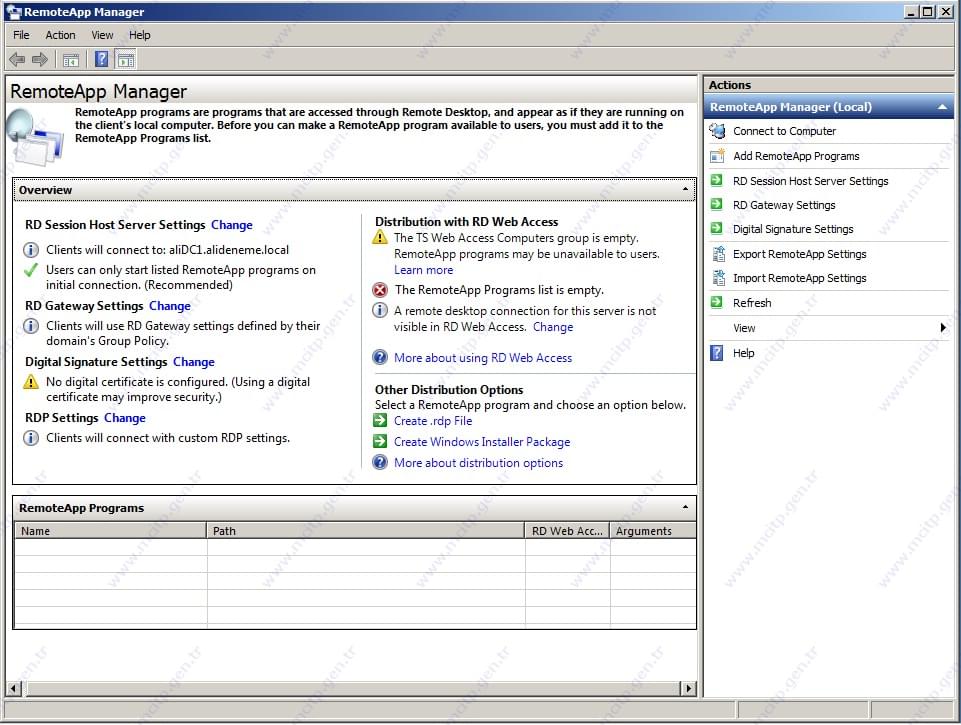
Task: Click the Path column header
Action: tap(366, 531)
